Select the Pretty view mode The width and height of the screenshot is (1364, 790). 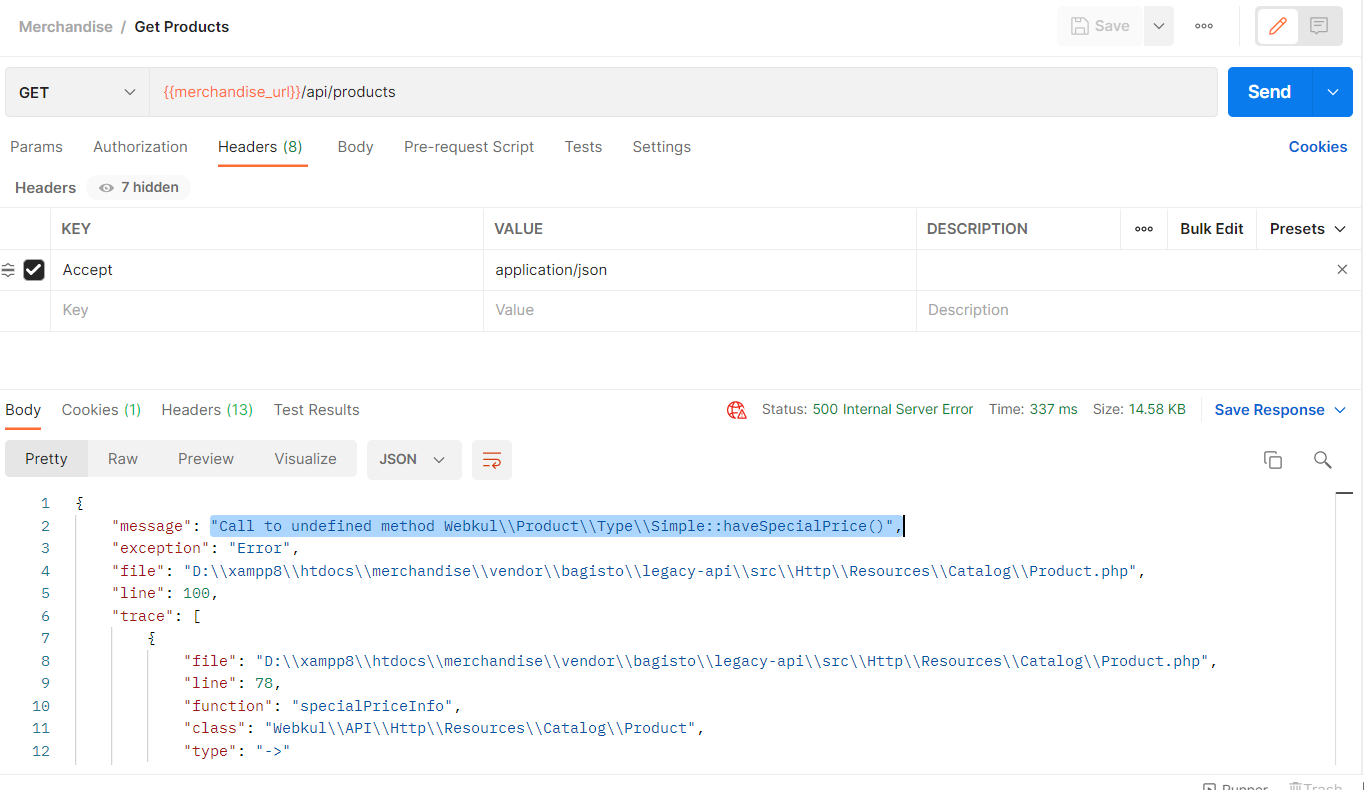pyautogui.click(x=46, y=459)
